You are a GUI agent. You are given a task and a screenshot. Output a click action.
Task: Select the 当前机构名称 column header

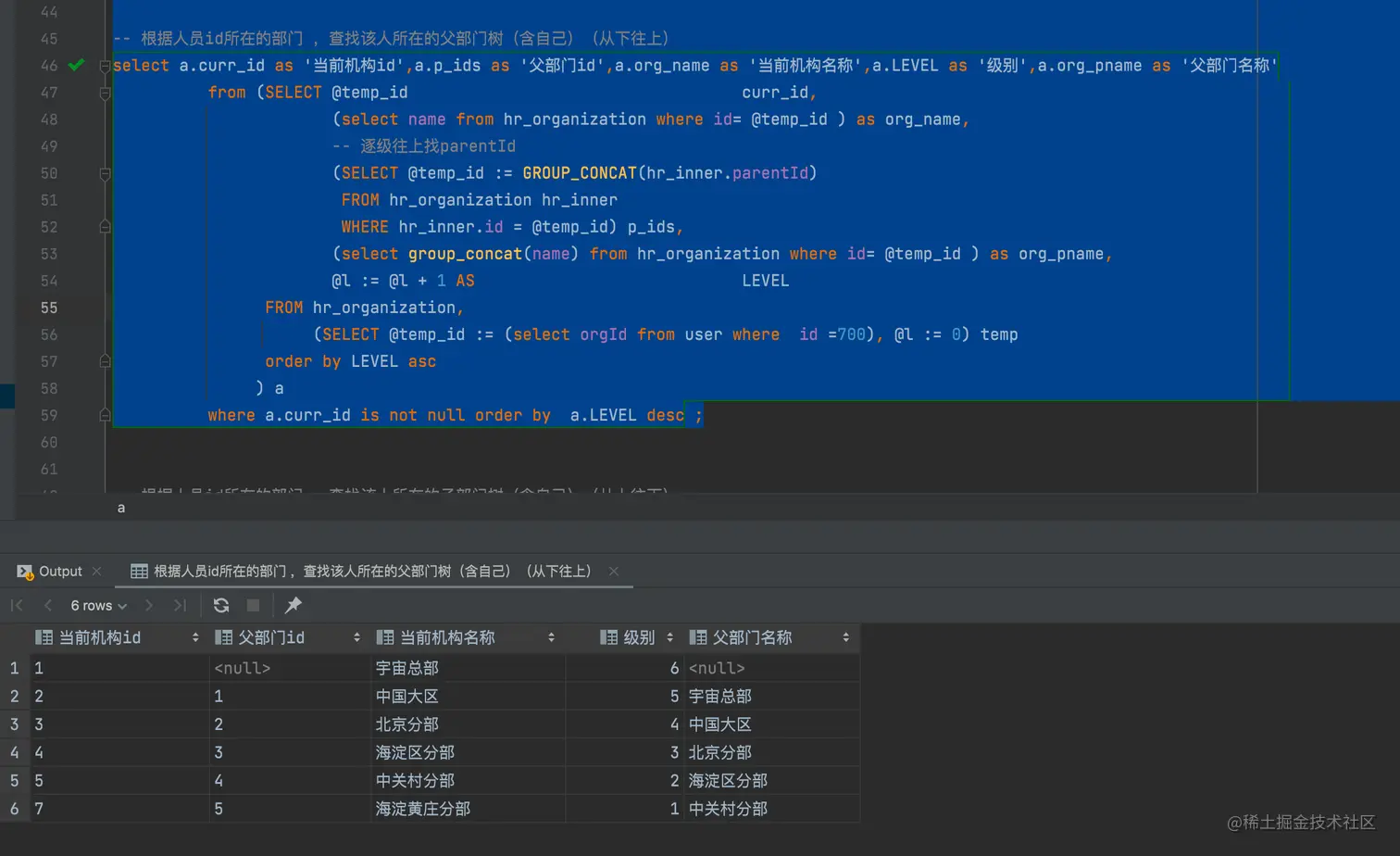coord(467,637)
